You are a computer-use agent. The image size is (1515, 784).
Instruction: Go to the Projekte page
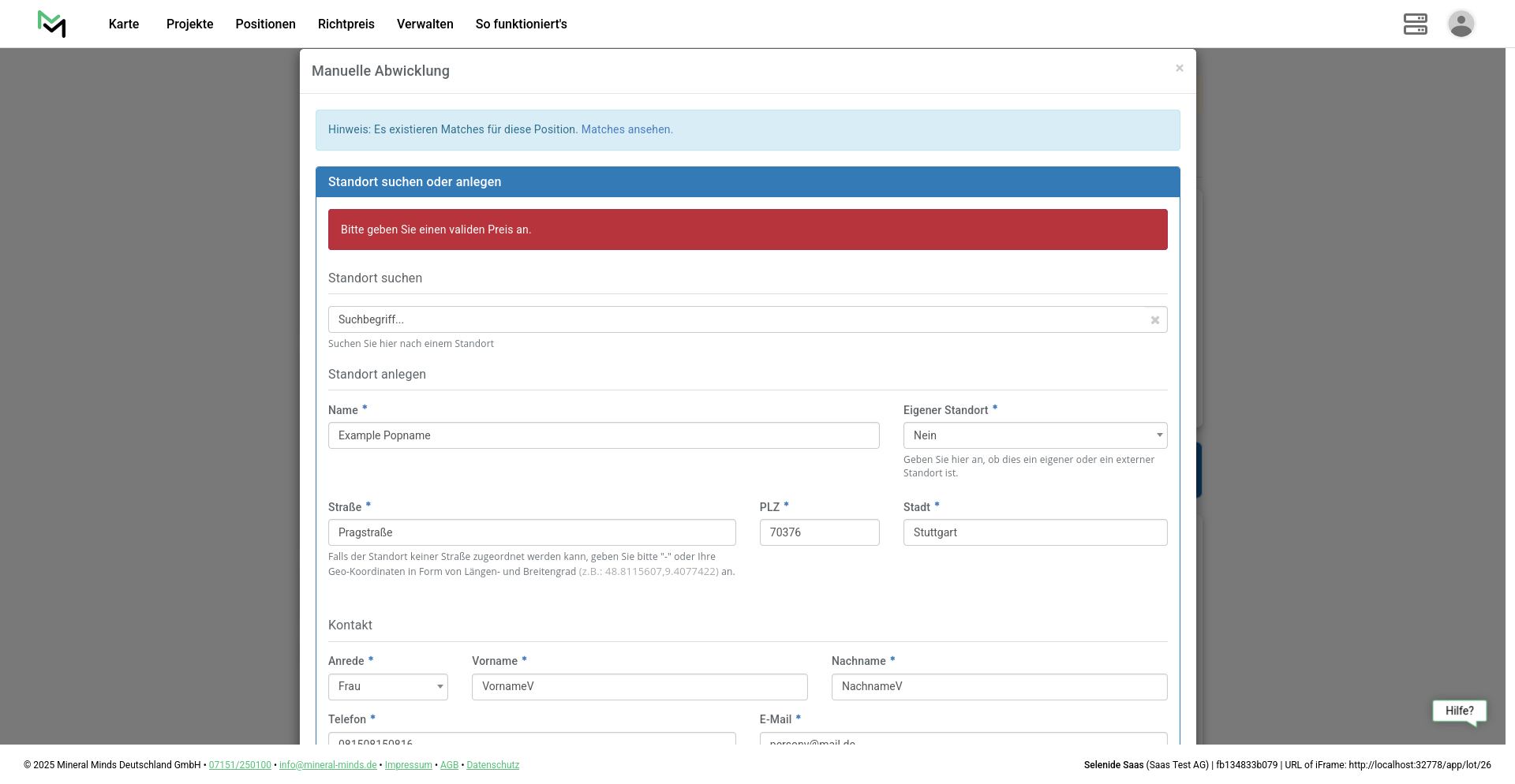coord(189,24)
